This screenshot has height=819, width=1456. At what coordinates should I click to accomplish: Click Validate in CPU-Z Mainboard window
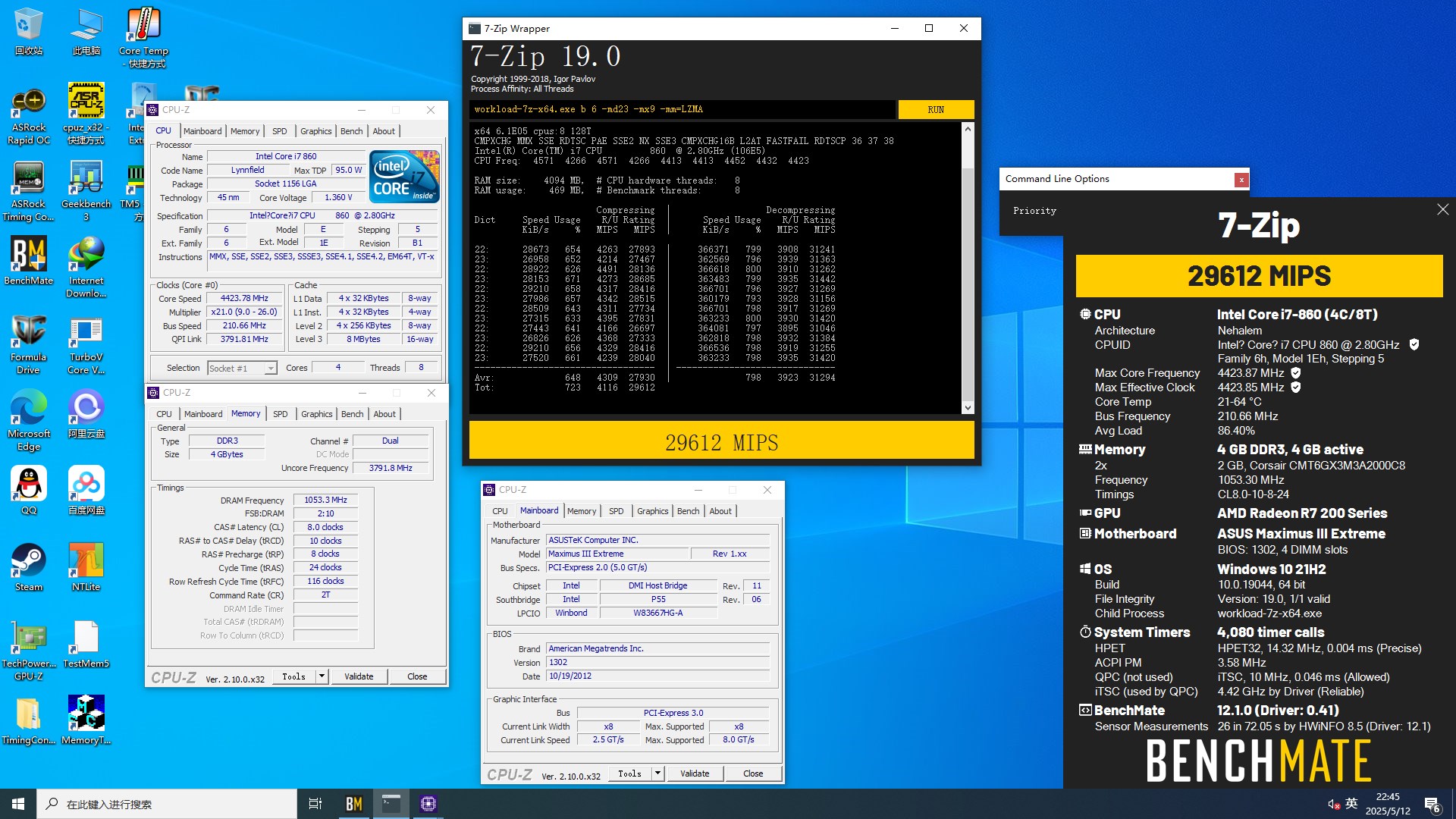695,773
